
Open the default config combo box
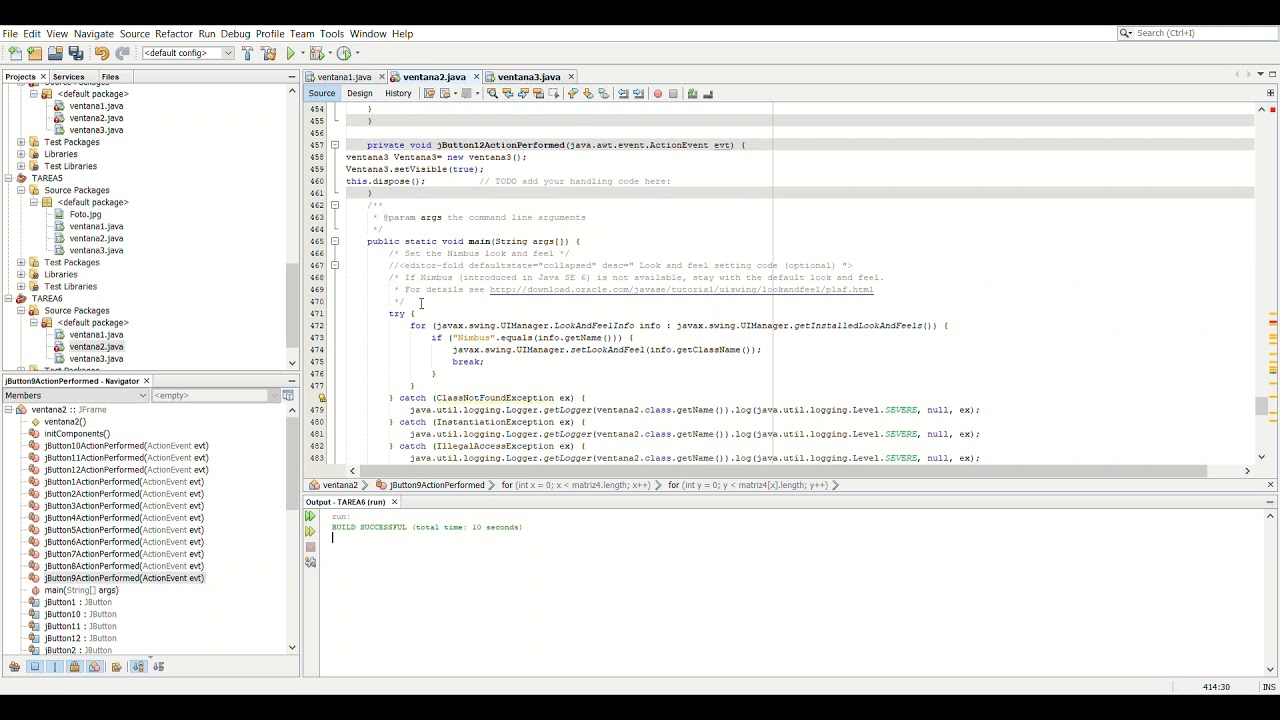click(188, 53)
